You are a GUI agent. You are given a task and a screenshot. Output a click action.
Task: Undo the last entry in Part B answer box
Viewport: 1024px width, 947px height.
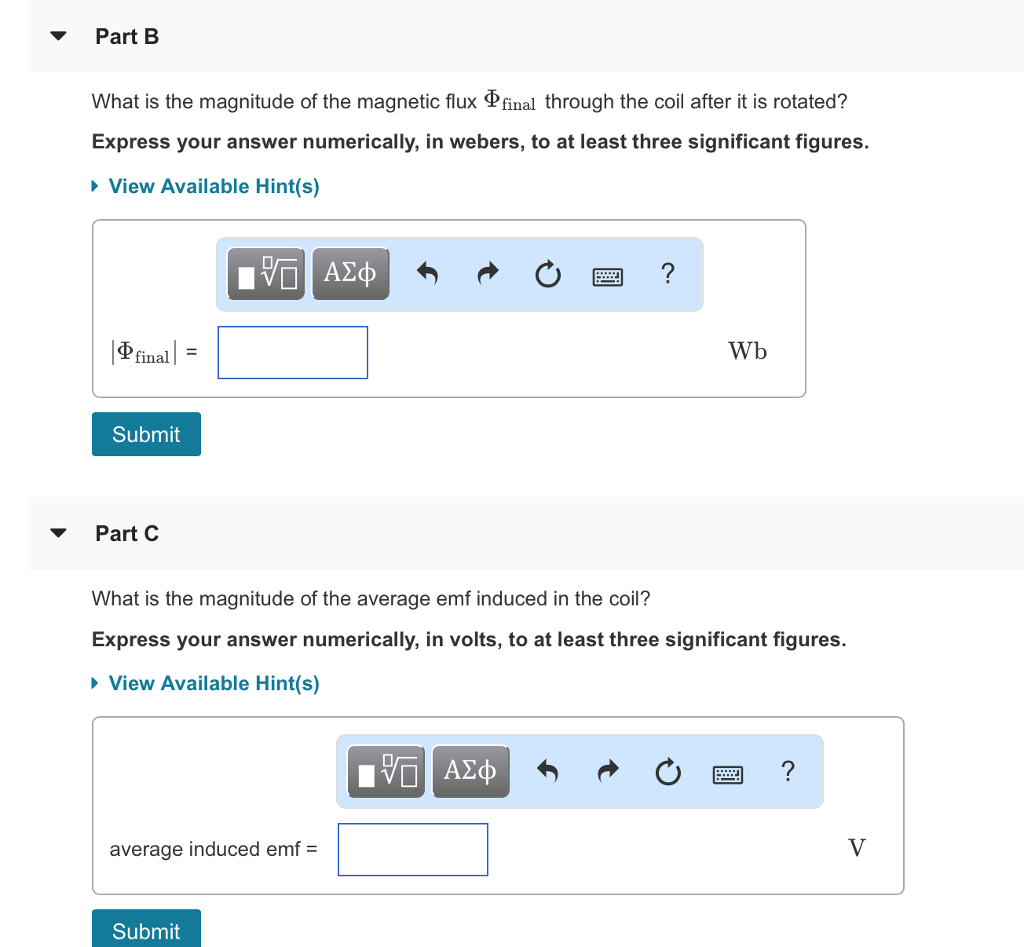427,272
